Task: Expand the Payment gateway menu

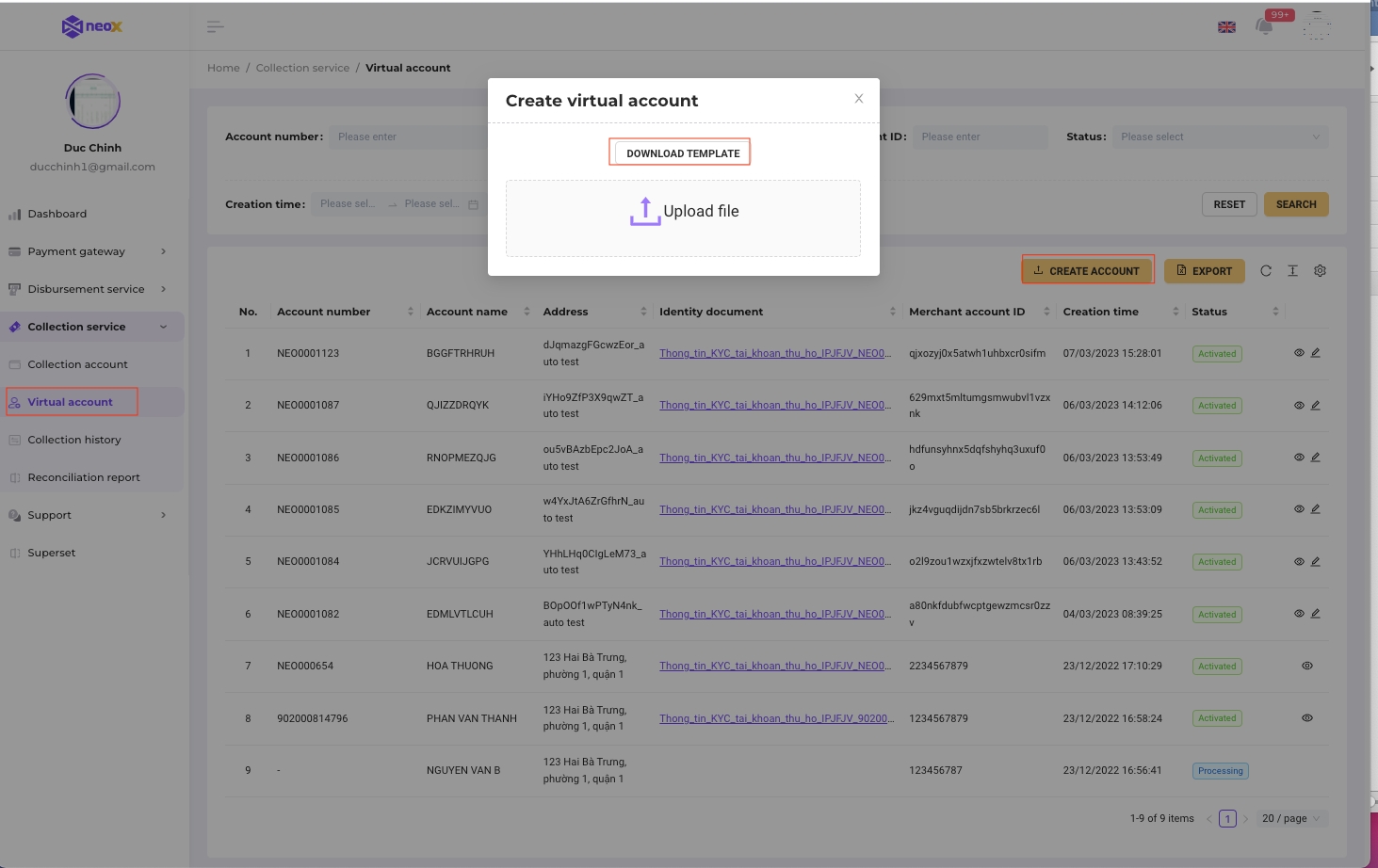Action: click(x=91, y=251)
